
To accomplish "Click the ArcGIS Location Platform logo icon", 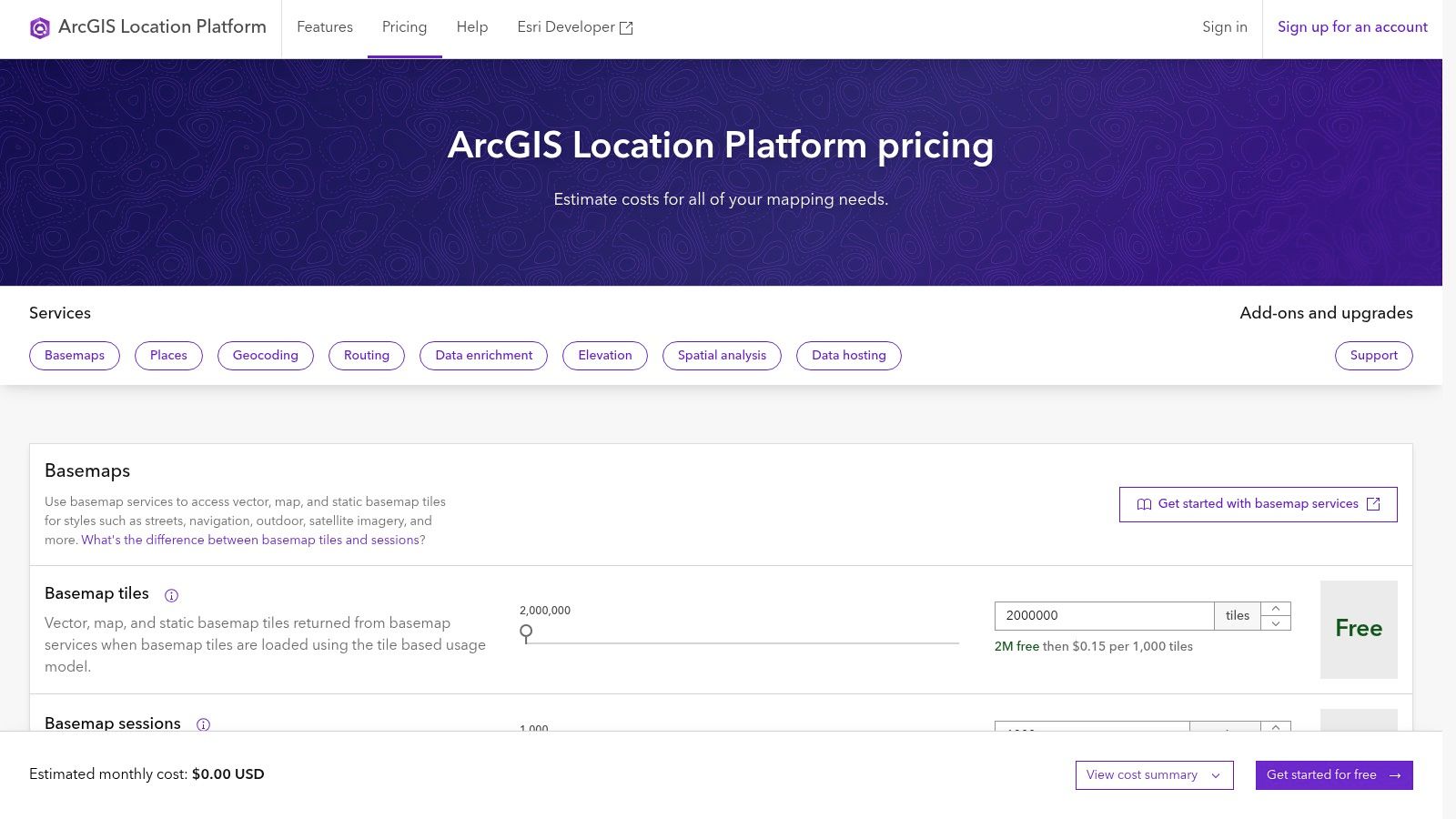I will [39, 28].
